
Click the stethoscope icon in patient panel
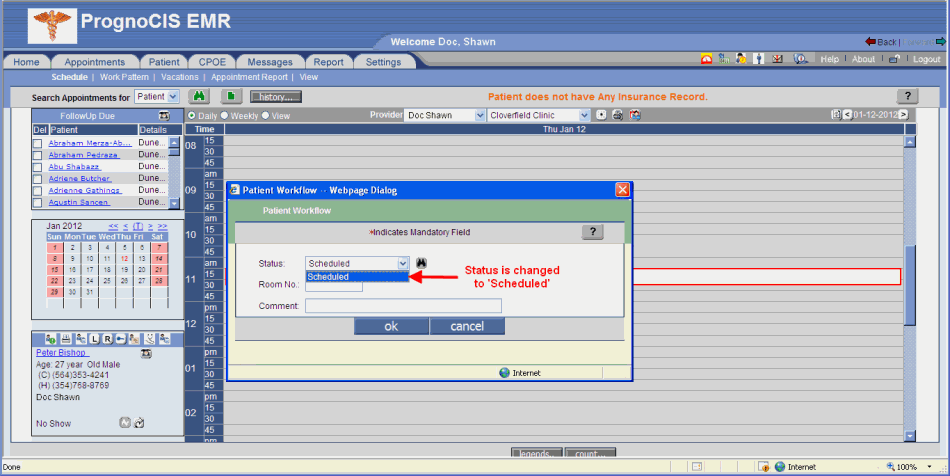(149, 339)
